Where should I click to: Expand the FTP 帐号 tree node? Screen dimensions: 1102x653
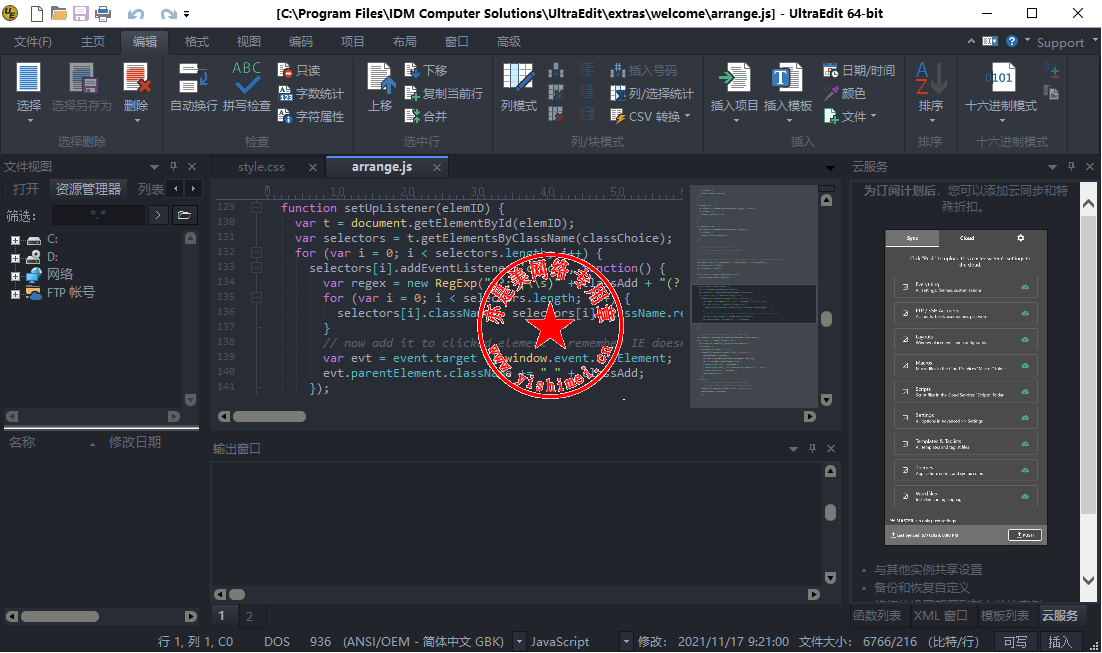[x=15, y=294]
